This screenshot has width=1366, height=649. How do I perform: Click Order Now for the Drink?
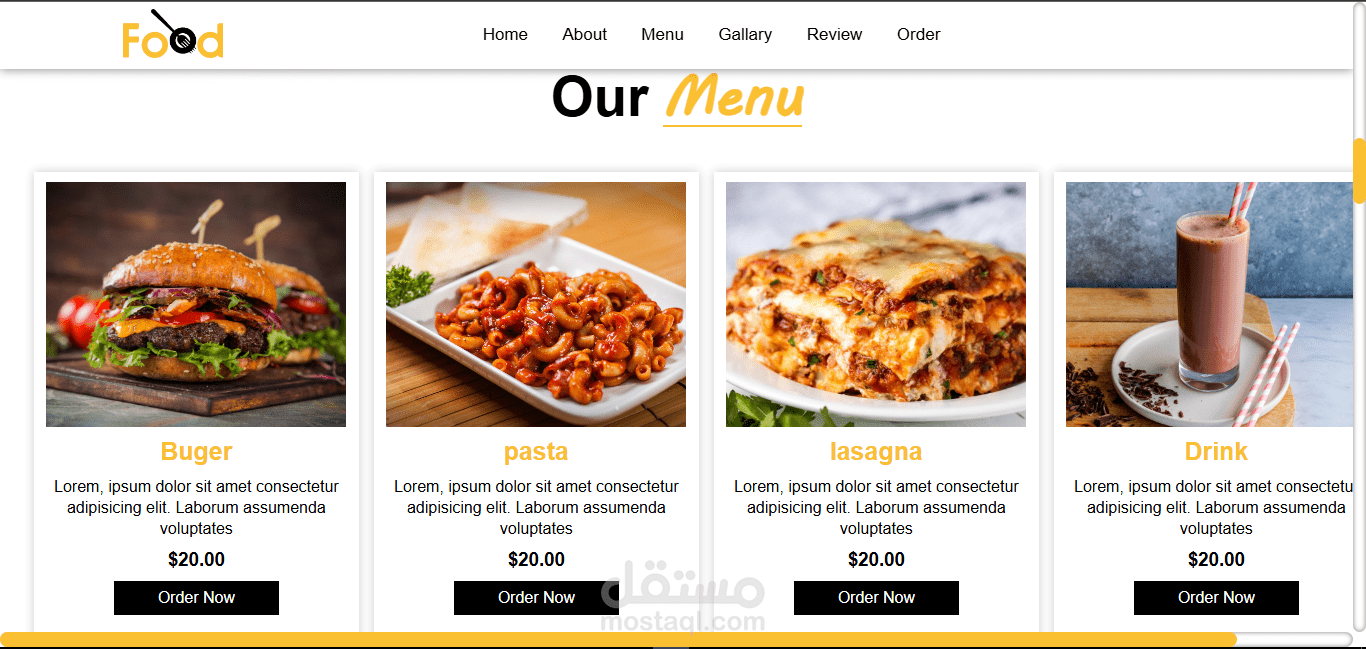tap(1216, 598)
